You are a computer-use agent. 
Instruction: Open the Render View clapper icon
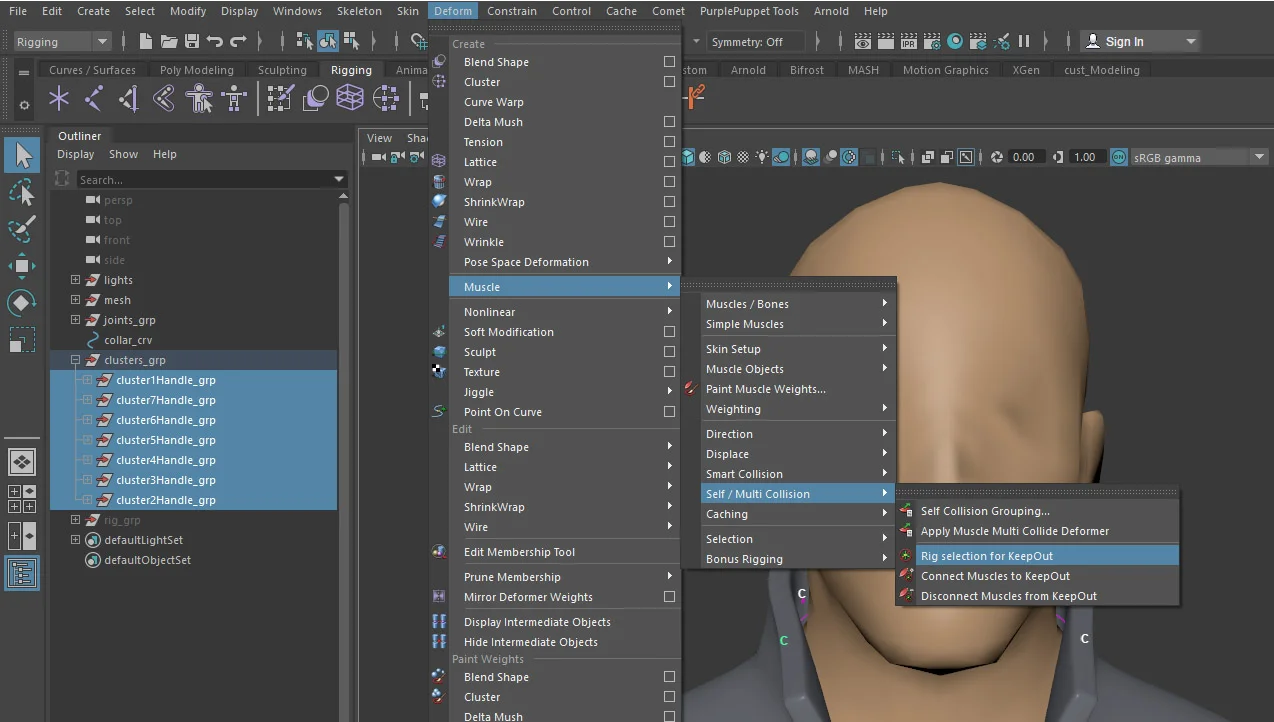click(863, 41)
